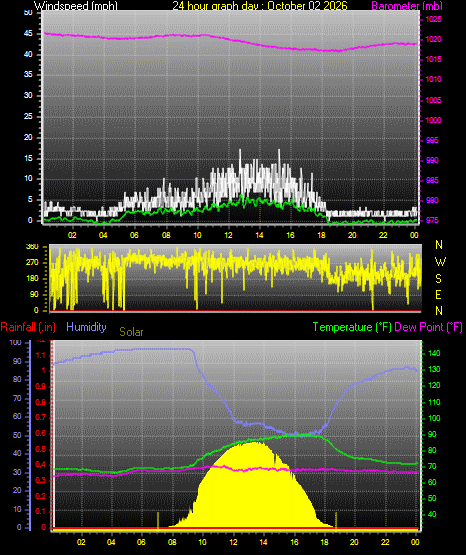The image size is (466, 555).
Task: Click the 1000 barometer axis value
Action: [x=433, y=120]
